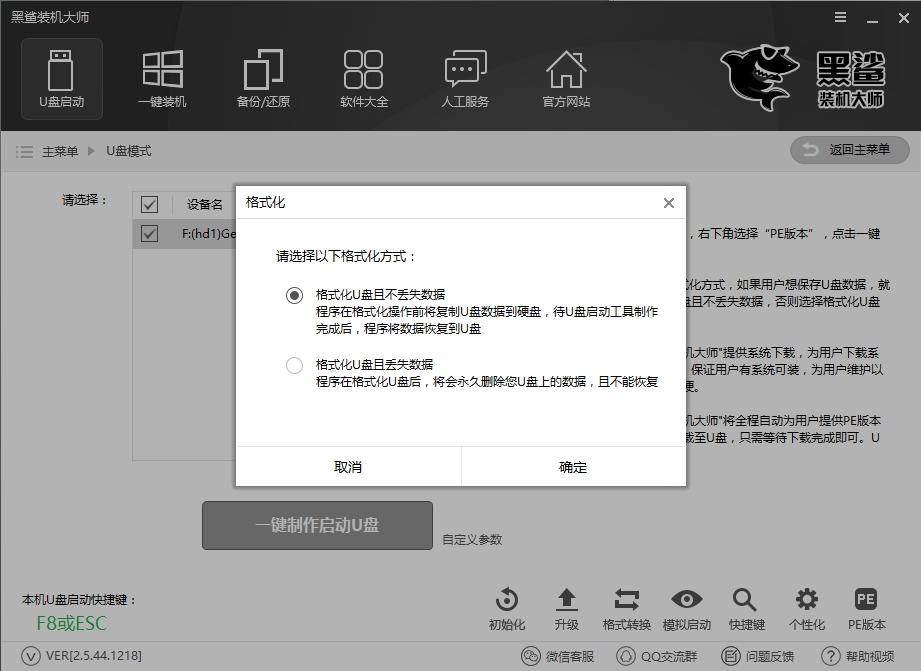The width and height of the screenshot is (921, 671).
Task: Confirm formatting with the 确定 button
Action: click(x=573, y=466)
